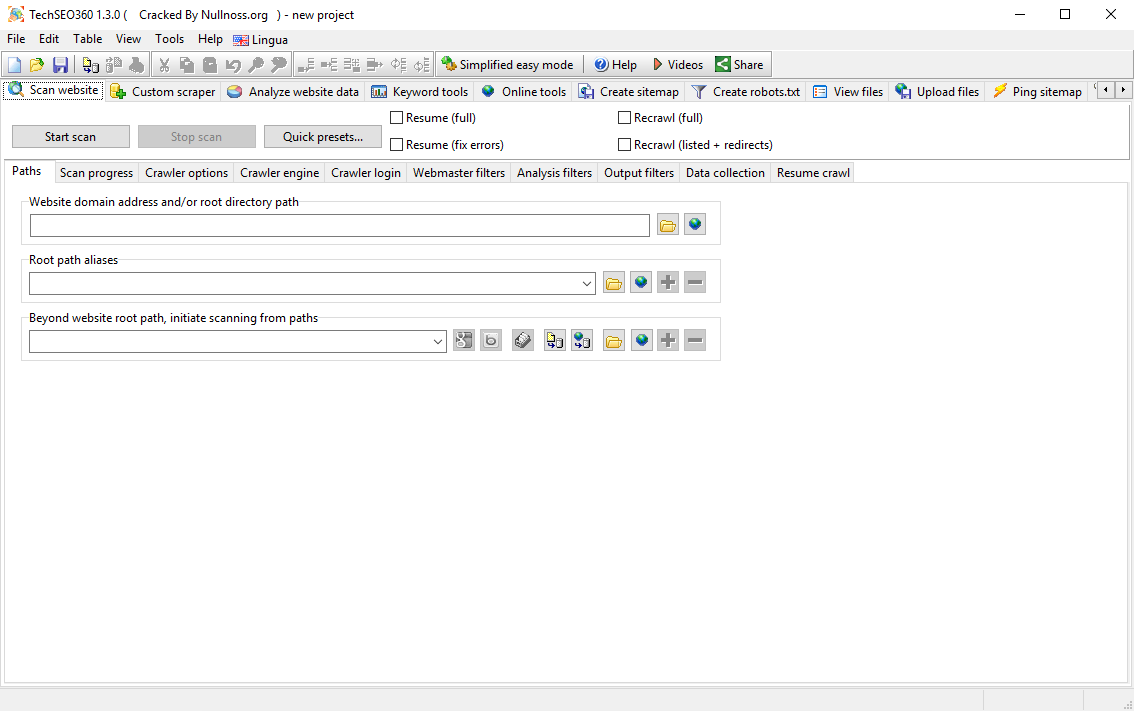This screenshot has width=1134, height=711.
Task: Go to the Create sitemap tab
Action: tap(629, 92)
